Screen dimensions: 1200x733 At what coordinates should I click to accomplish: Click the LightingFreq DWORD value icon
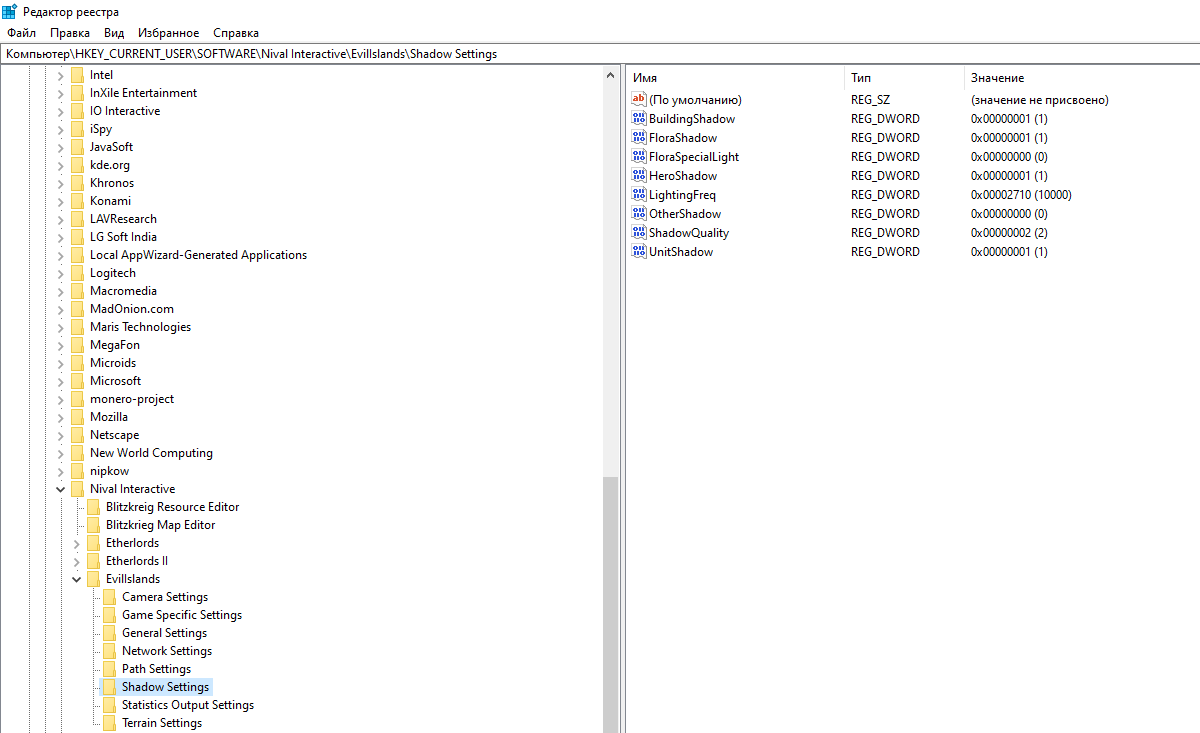[x=640, y=195]
